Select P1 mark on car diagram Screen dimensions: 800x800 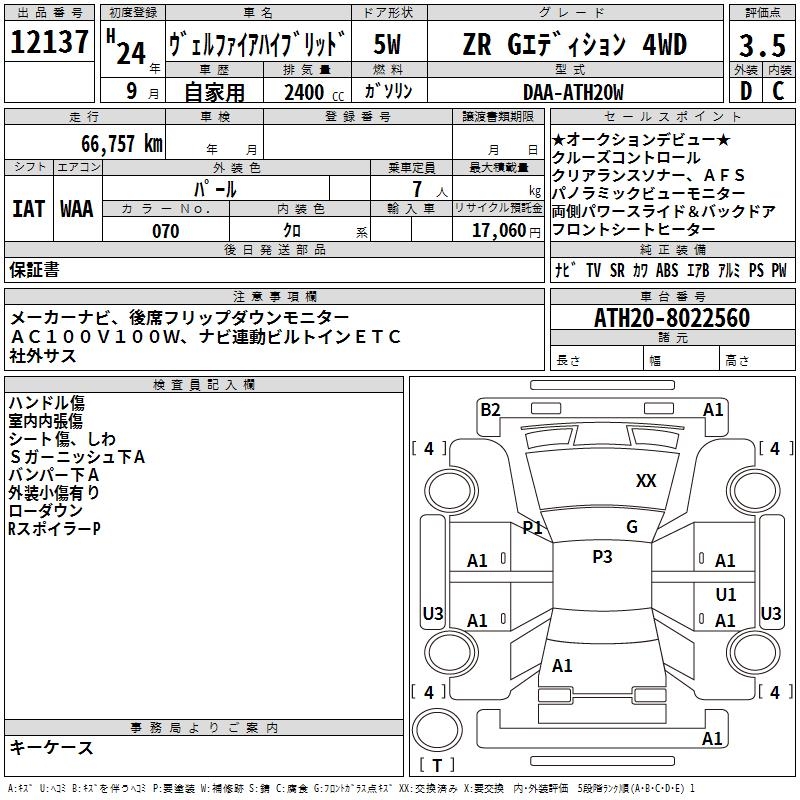(532, 527)
